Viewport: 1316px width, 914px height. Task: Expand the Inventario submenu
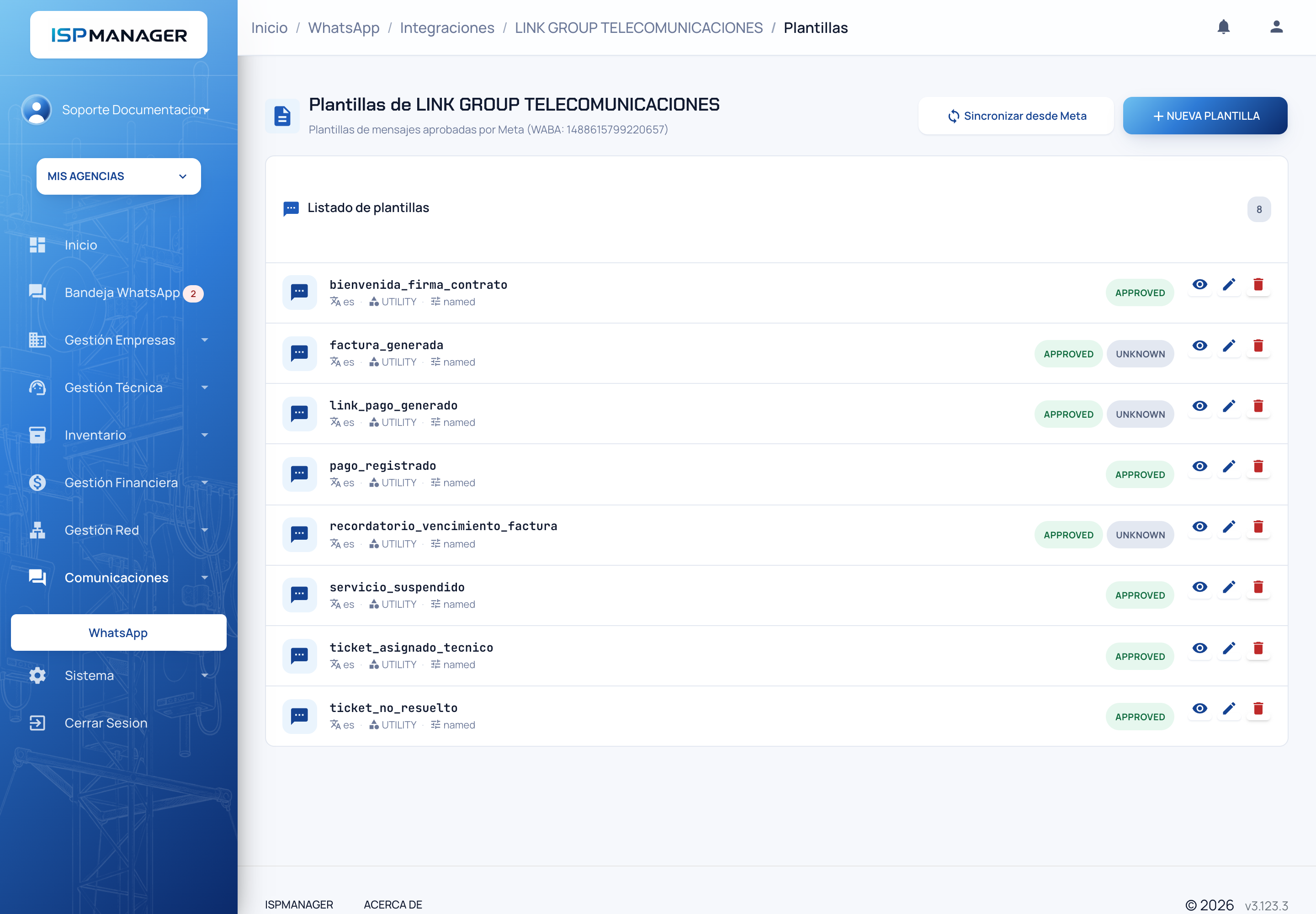(204, 435)
